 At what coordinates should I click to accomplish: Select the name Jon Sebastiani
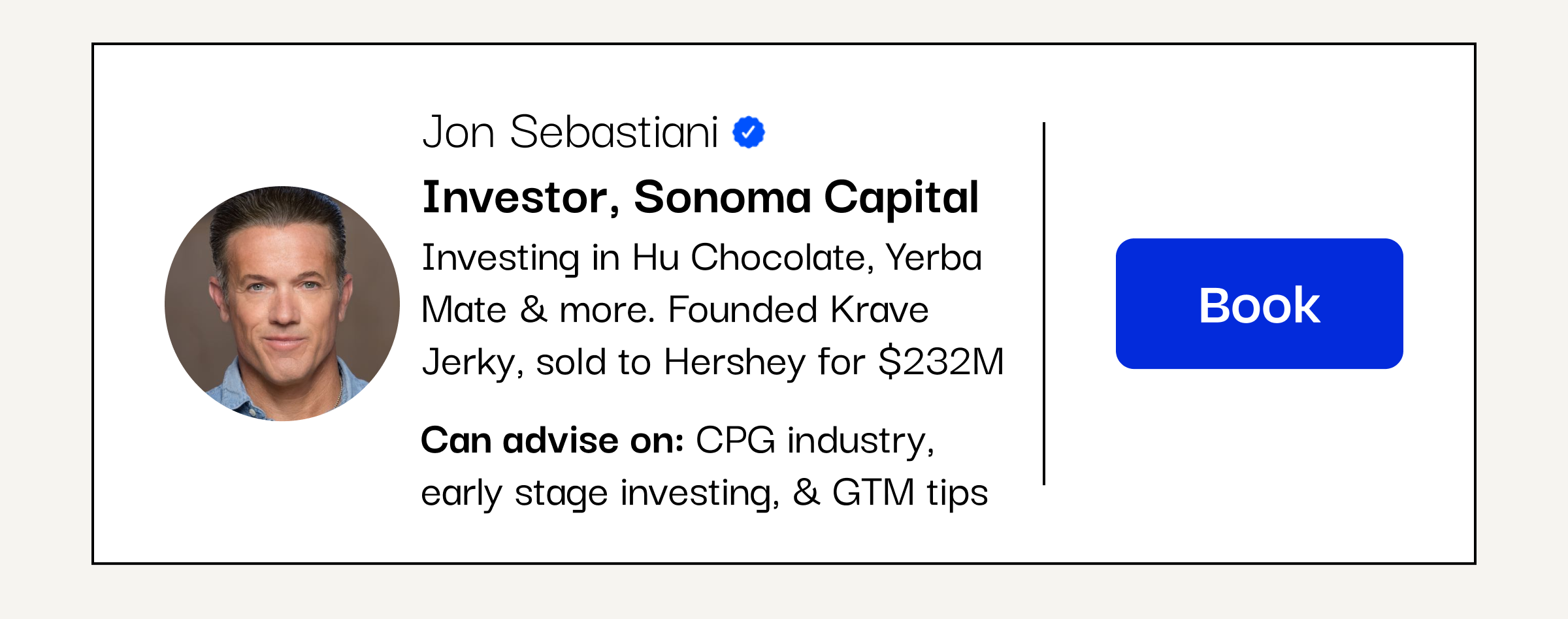(570, 133)
